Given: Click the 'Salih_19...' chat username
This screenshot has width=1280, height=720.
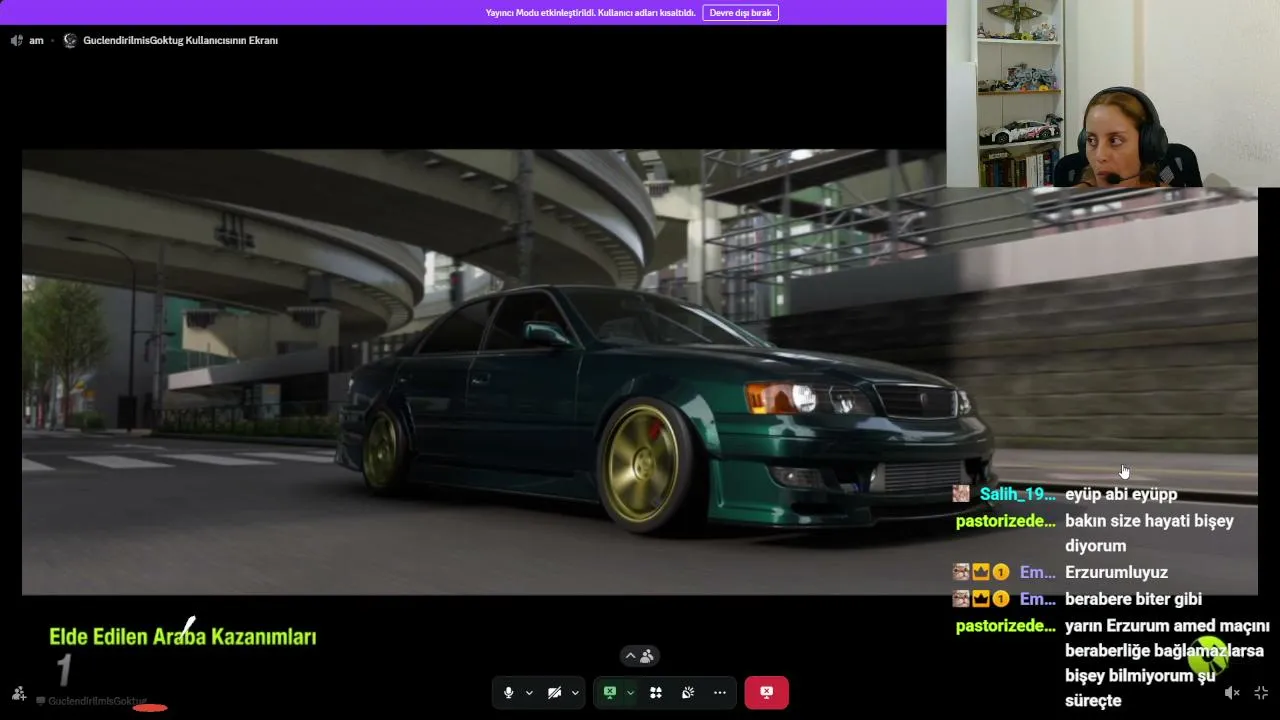Looking at the screenshot, I should pyautogui.click(x=1018, y=494).
